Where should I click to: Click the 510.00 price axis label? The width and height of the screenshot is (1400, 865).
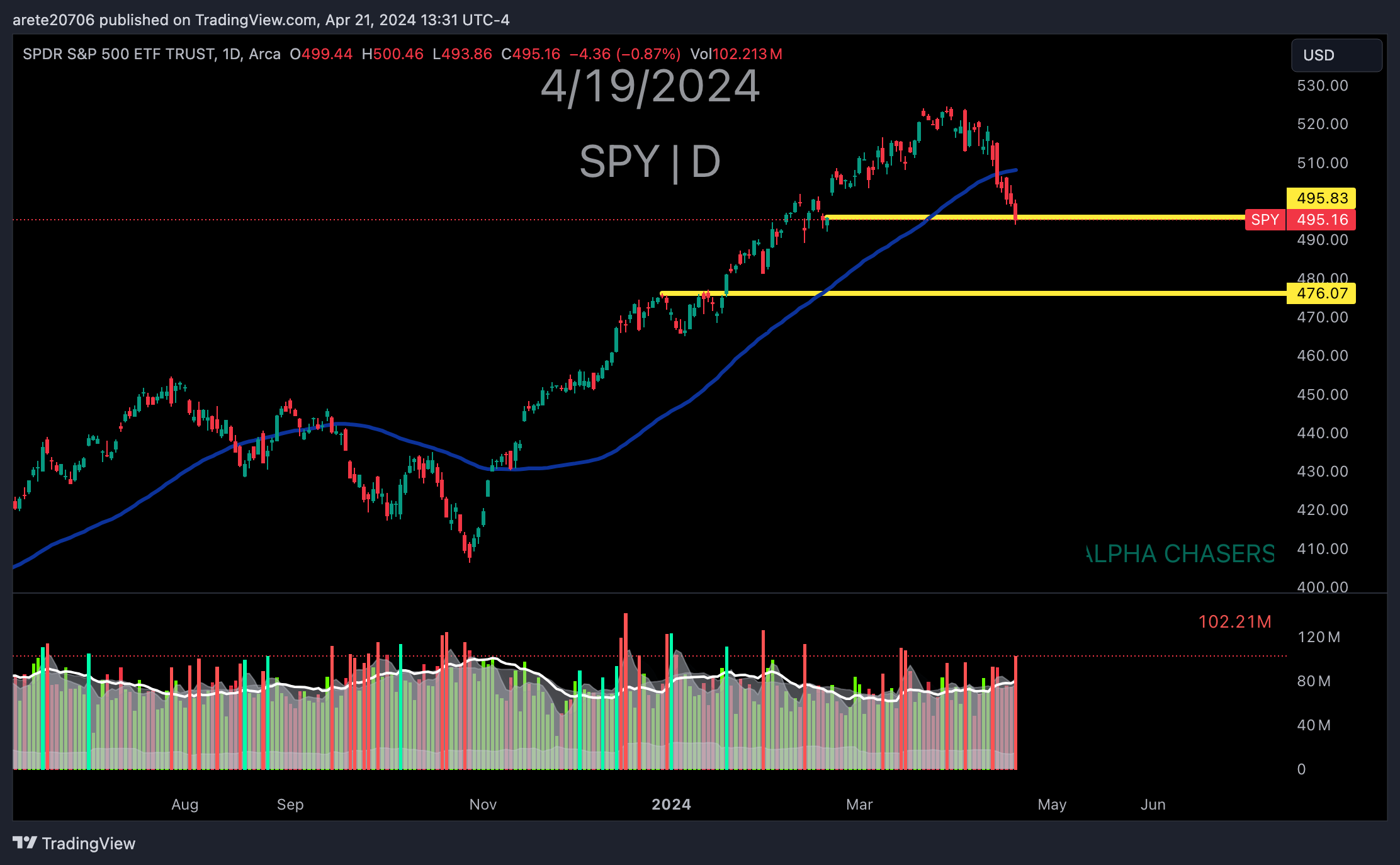pyautogui.click(x=1323, y=163)
